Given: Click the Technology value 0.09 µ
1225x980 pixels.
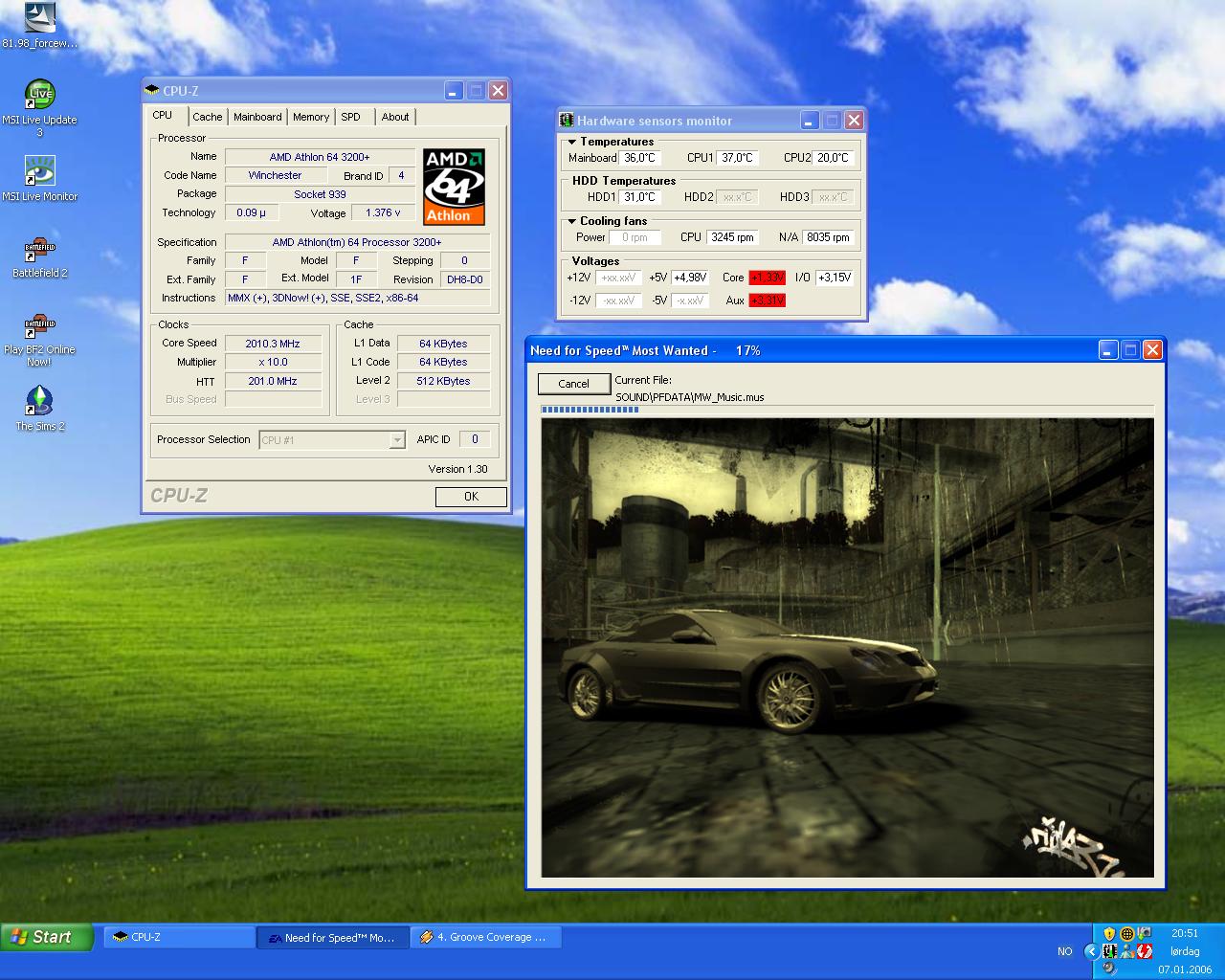Looking at the screenshot, I should pyautogui.click(x=252, y=213).
